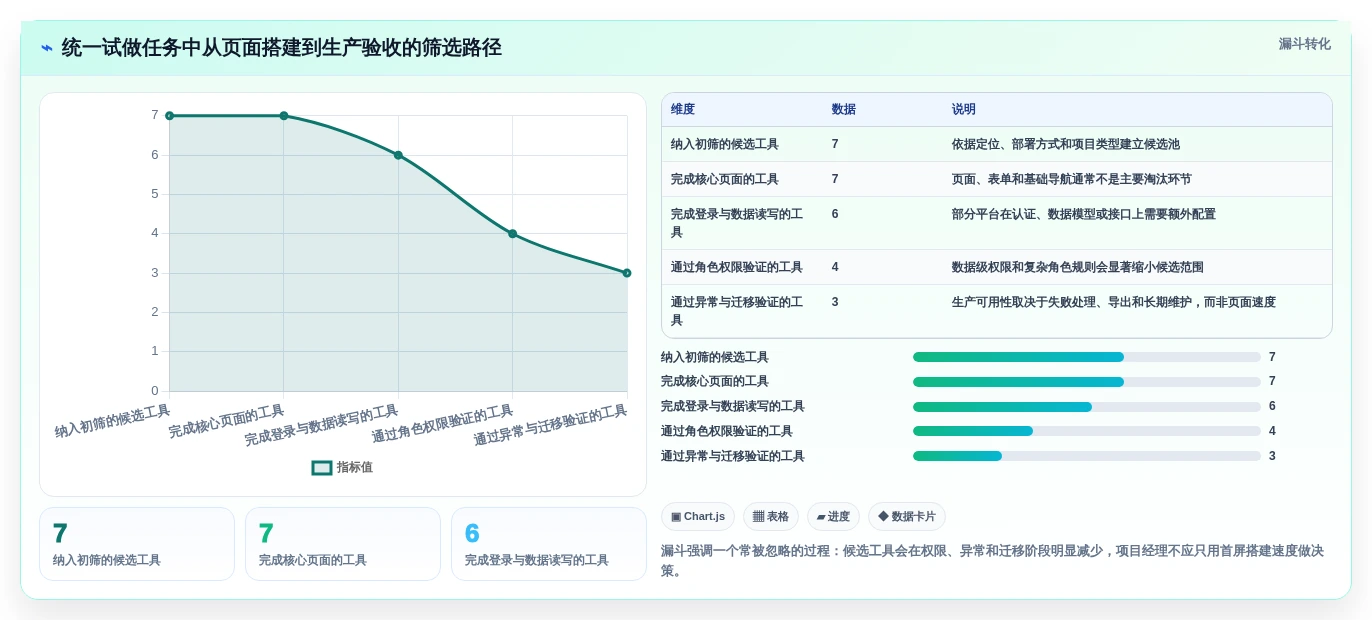Screen dimensions: 1372x620
Task: Open the 完成登录与数据读写的工具 stat card
Action: 549,544
